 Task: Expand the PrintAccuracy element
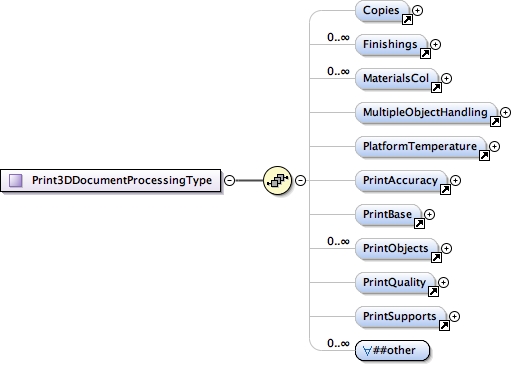[x=455, y=180]
